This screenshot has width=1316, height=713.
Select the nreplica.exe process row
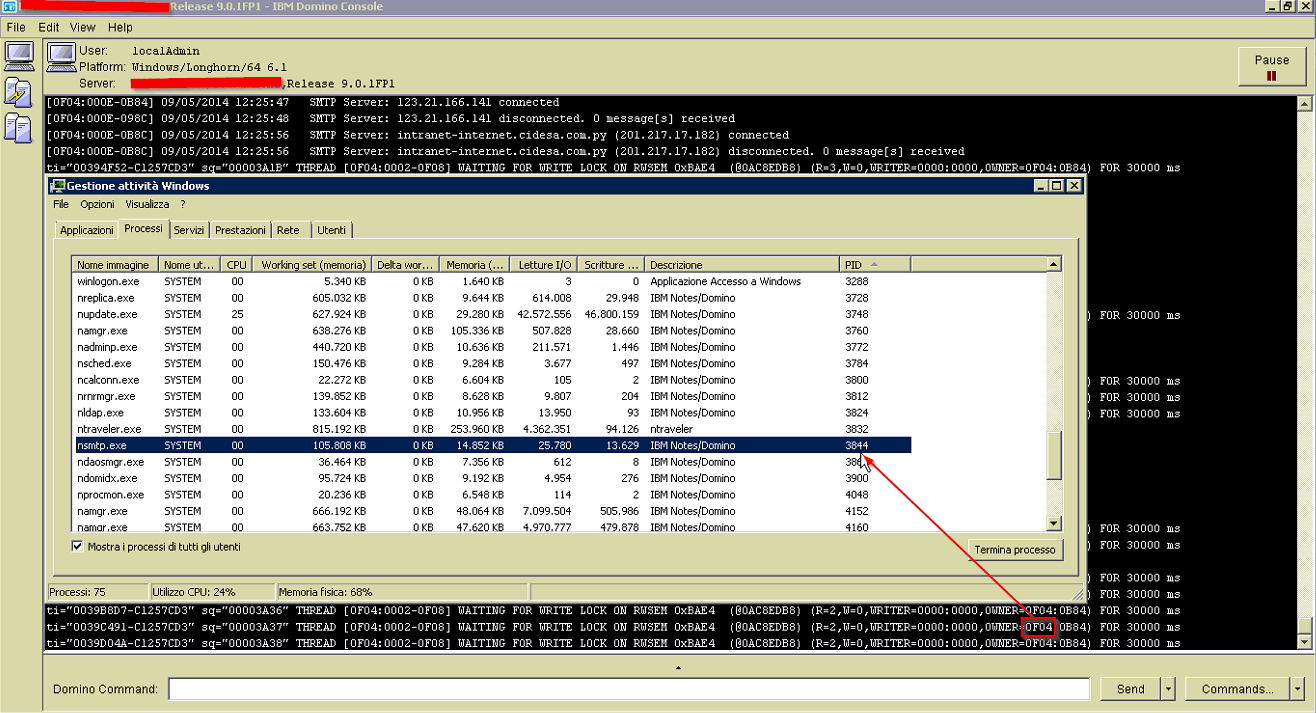coord(491,298)
